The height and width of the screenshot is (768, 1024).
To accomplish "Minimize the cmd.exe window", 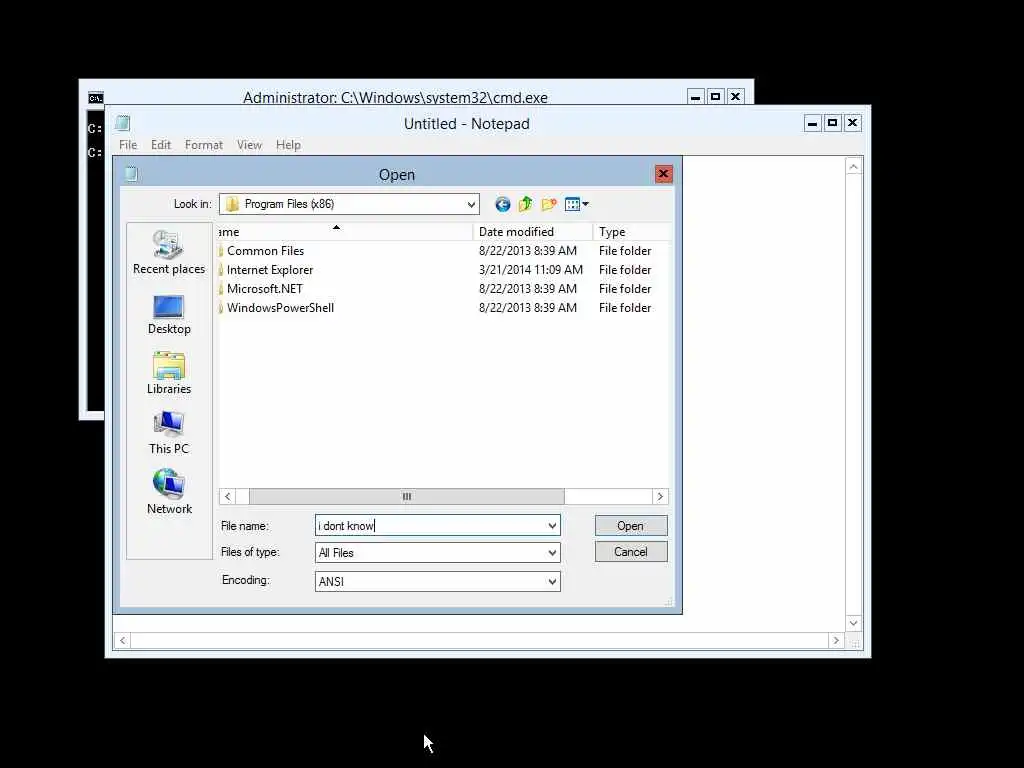I will pyautogui.click(x=696, y=97).
